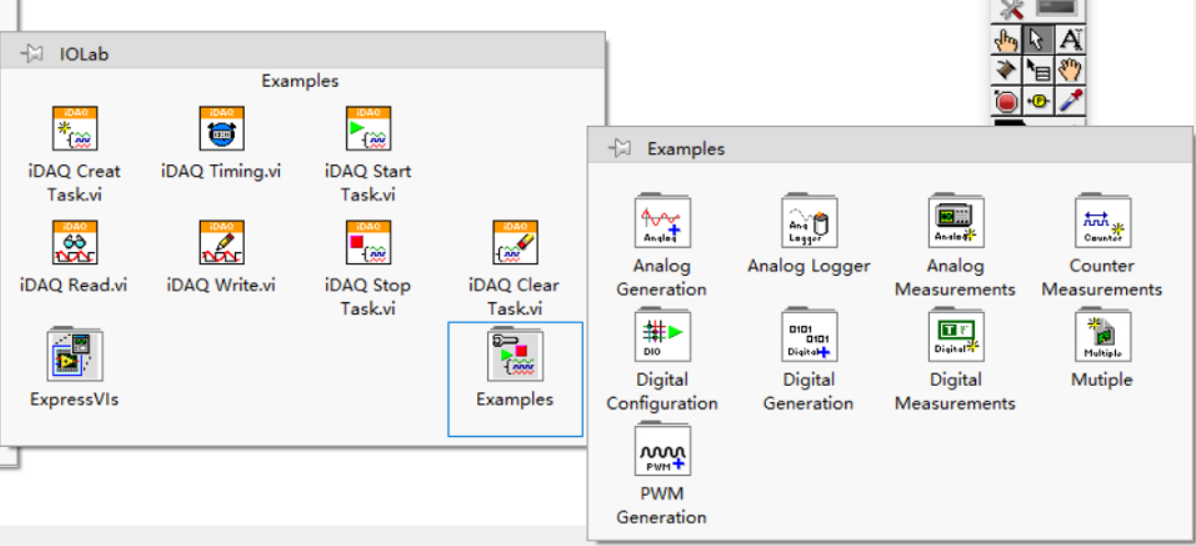Open the Mutiple examples folder
Screen dimensions: 1196x546
[x=1102, y=335]
